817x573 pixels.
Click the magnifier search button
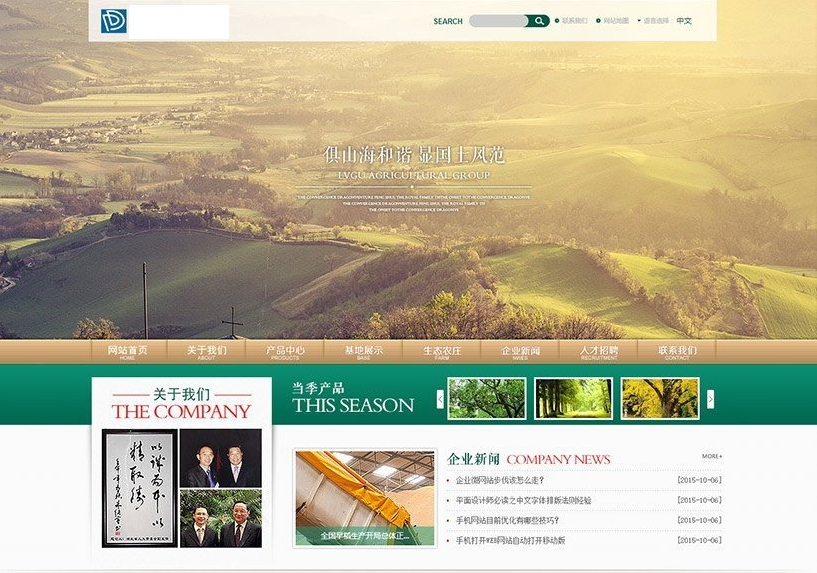click(539, 21)
